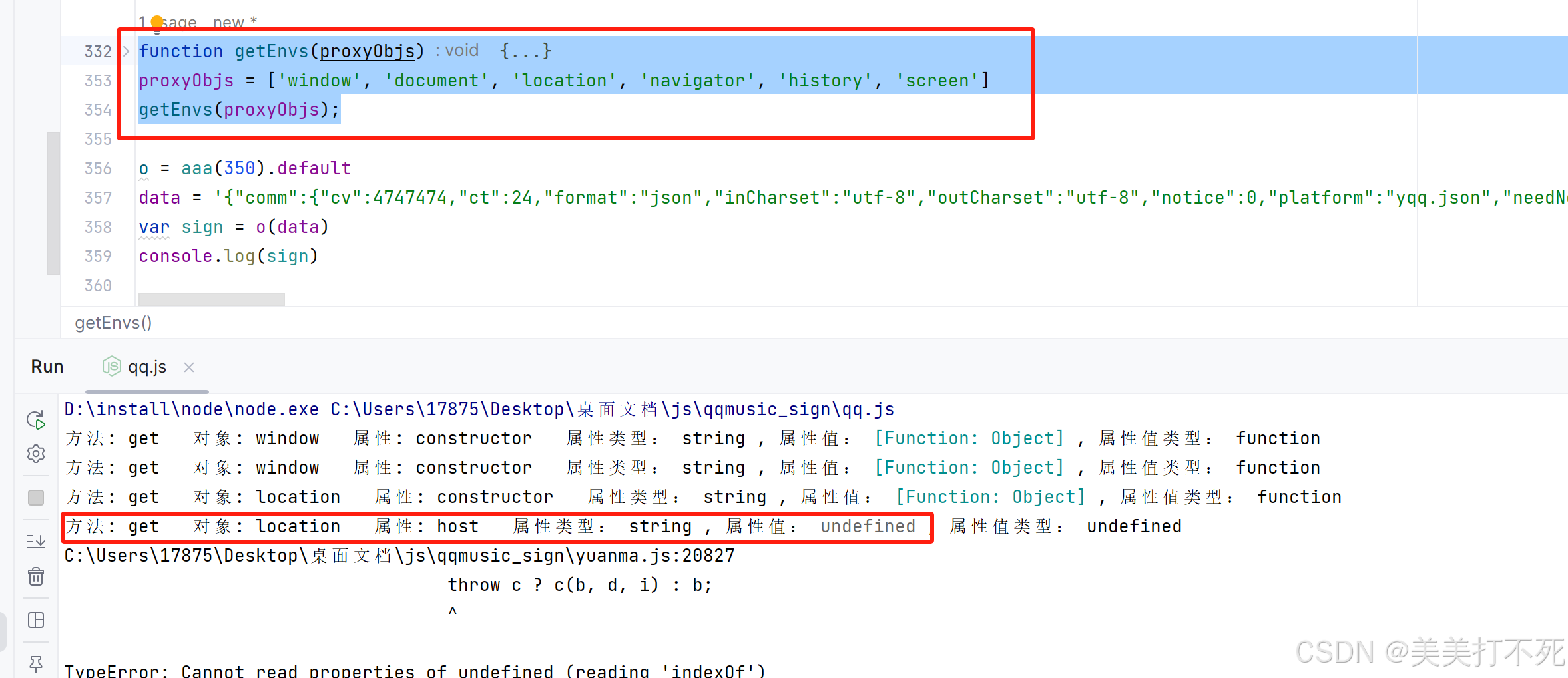Stop the running process
The height and width of the screenshot is (678, 1568).
(36, 497)
